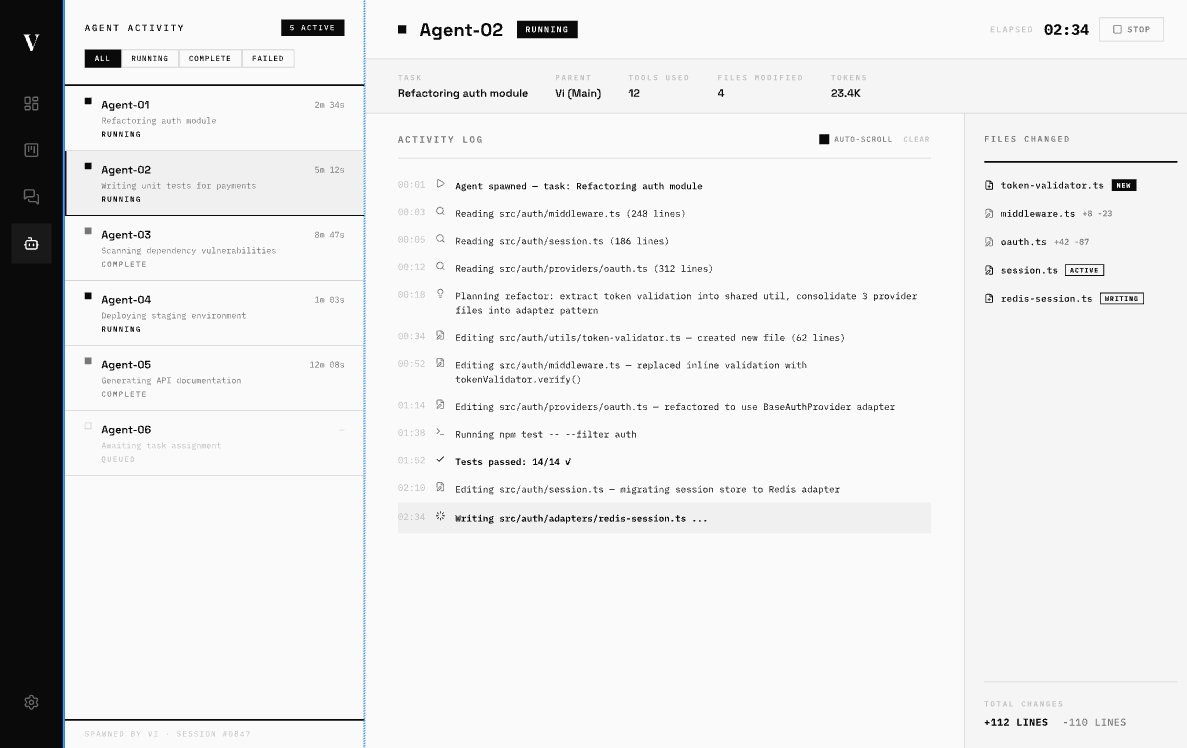Screen dimensions: 1187x748
Task: Filter agents by FAILED tab
Action: point(268,58)
